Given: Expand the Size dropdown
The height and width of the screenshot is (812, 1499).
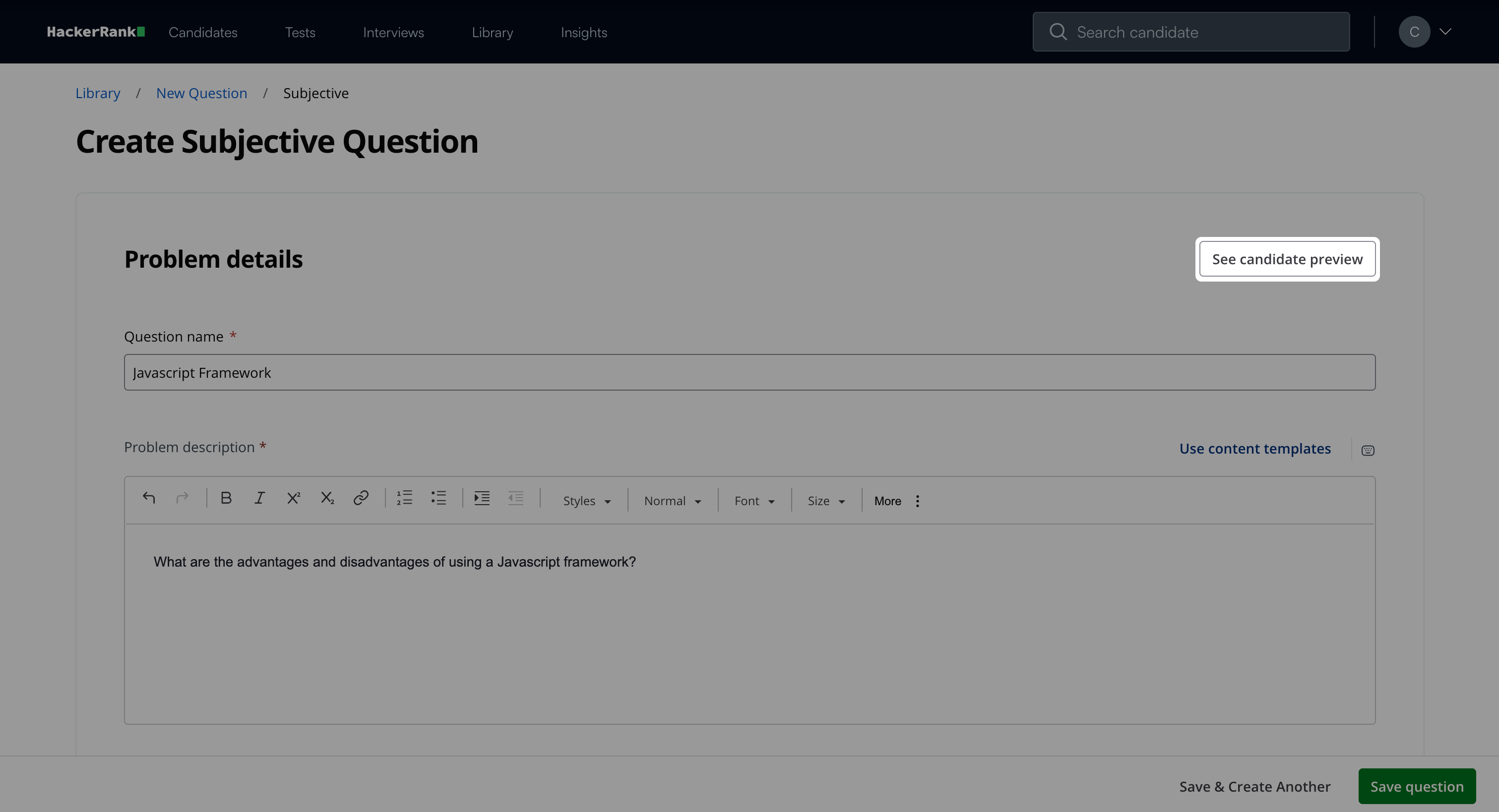Looking at the screenshot, I should pyautogui.click(x=826, y=501).
